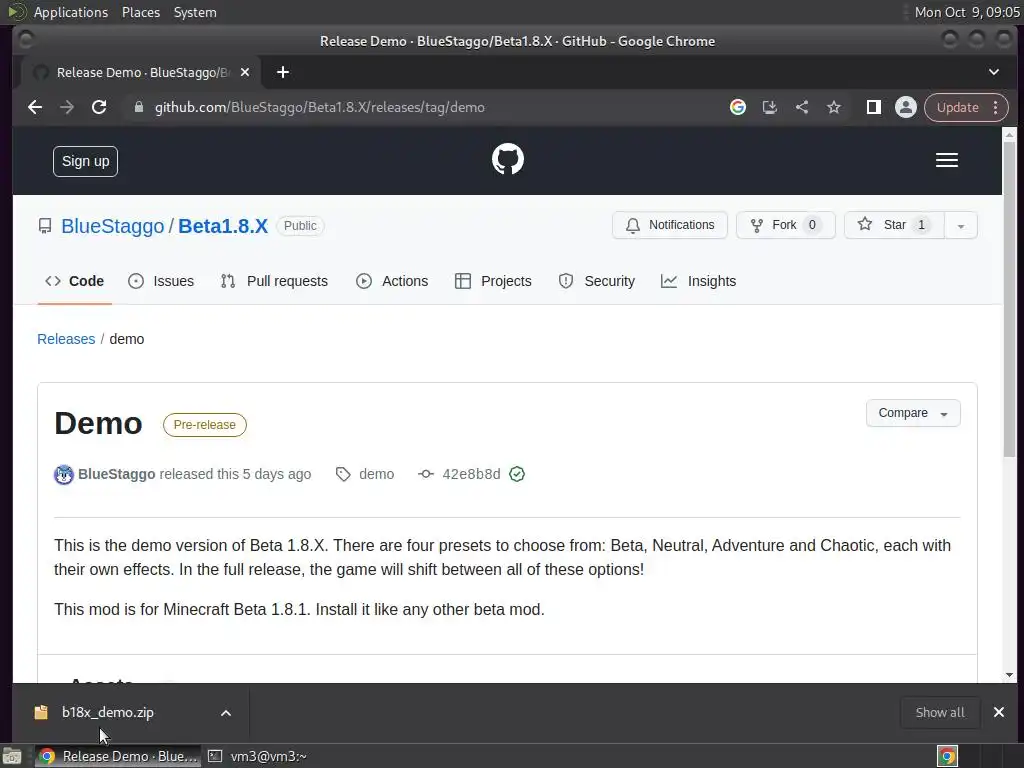Screen dimensions: 1024x768
Task: Click the Public visibility label
Action: pyautogui.click(x=300, y=226)
